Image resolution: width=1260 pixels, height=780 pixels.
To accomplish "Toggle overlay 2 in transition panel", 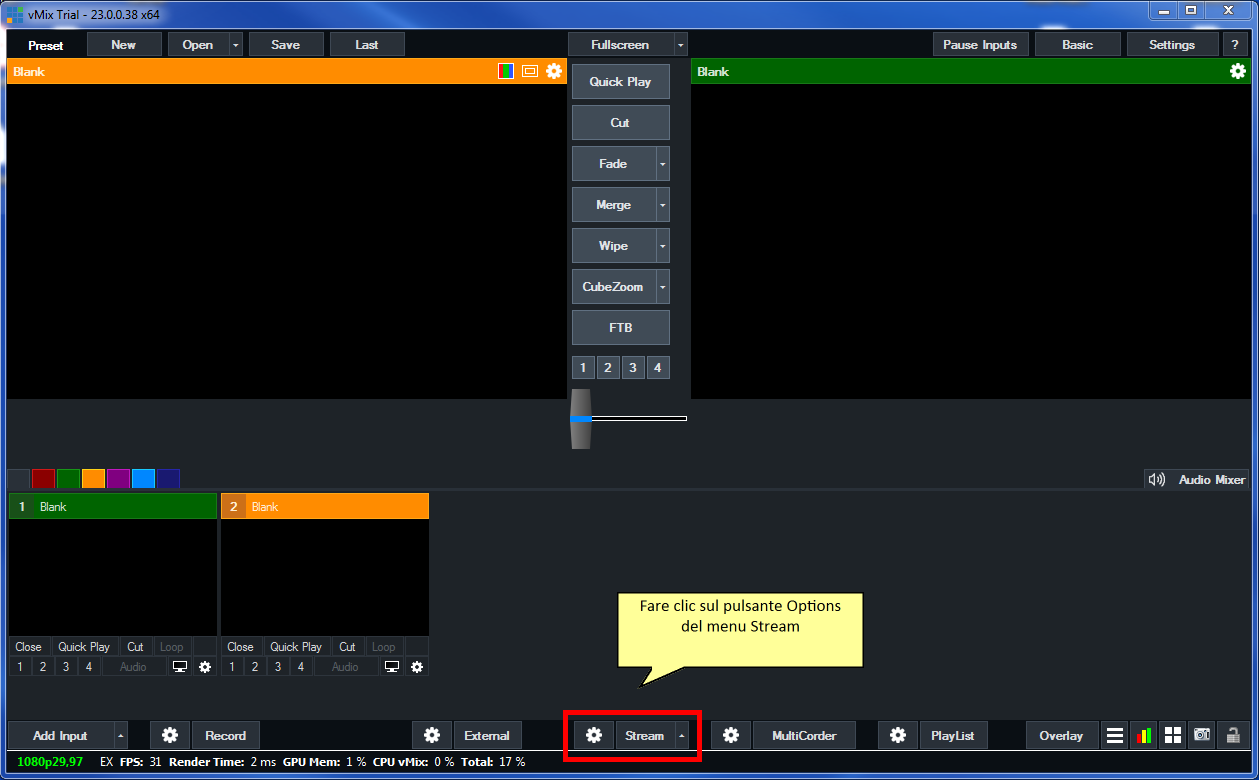I will [608, 368].
